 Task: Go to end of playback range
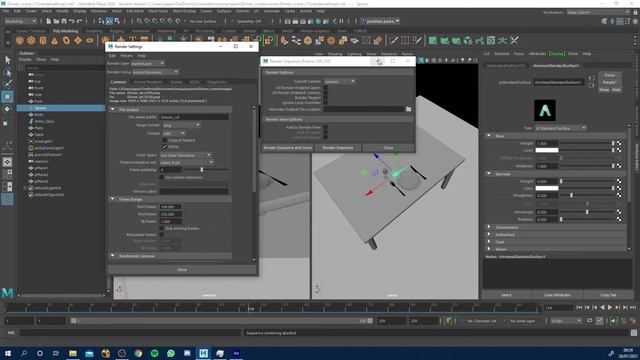point(633,308)
